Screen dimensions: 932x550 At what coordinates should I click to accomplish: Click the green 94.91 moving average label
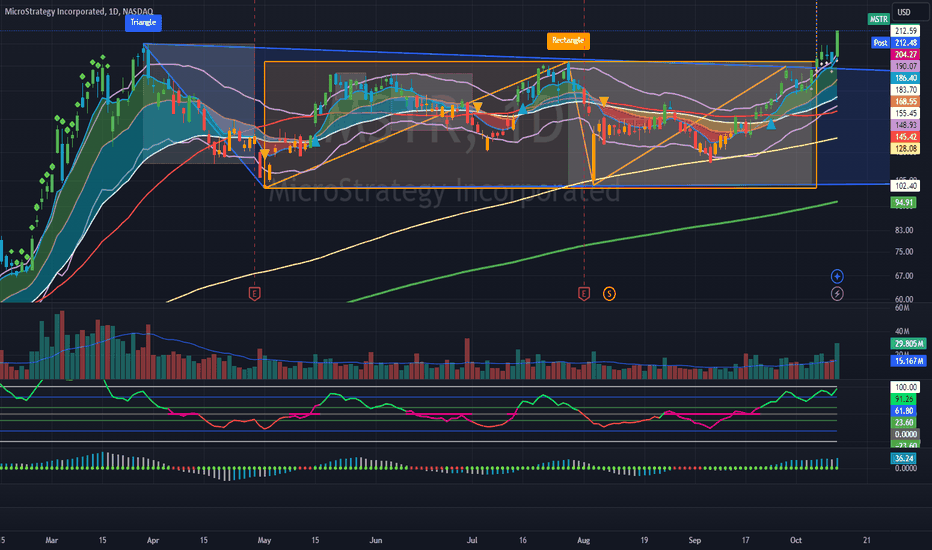tap(903, 203)
